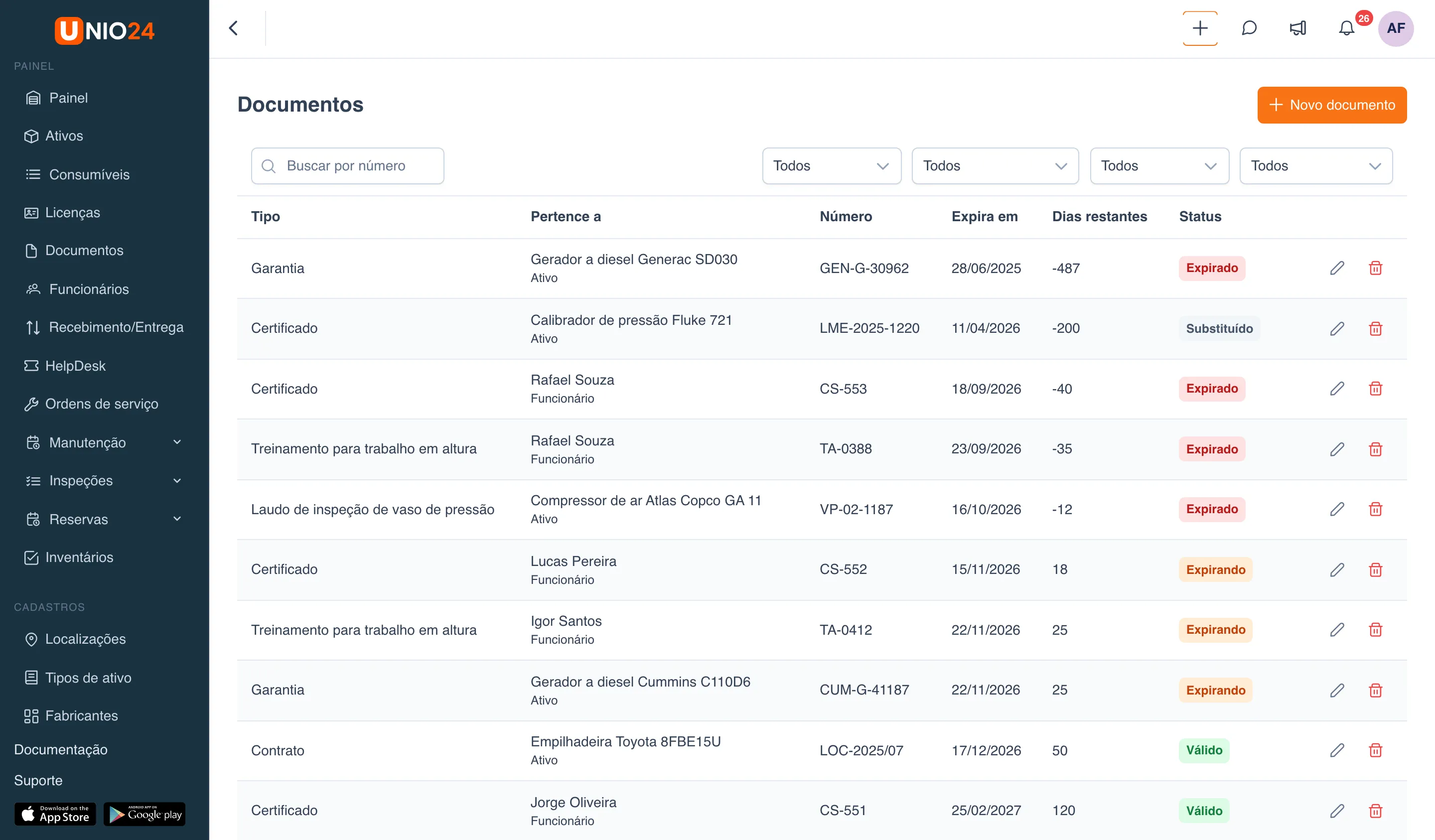Viewport: 1435px width, 840px height.
Task: Edit the LME-2025-1220 certificate row
Action: pos(1337,329)
